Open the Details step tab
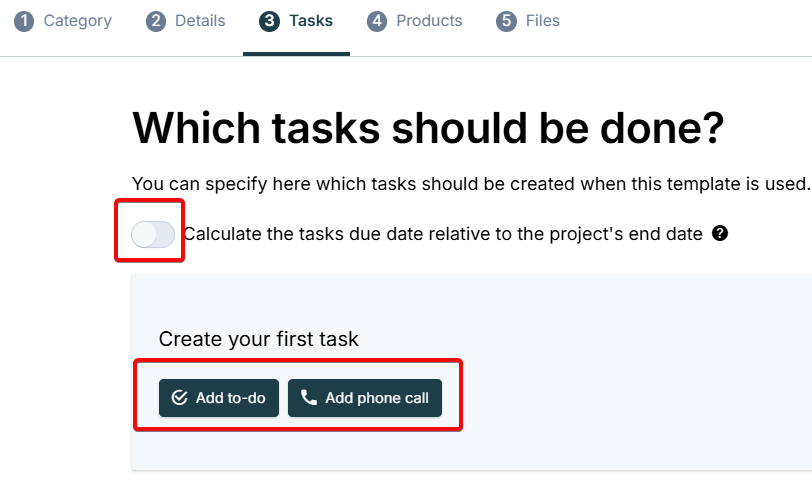Screen dimensions: 812x484 pyautogui.click(x=185, y=21)
